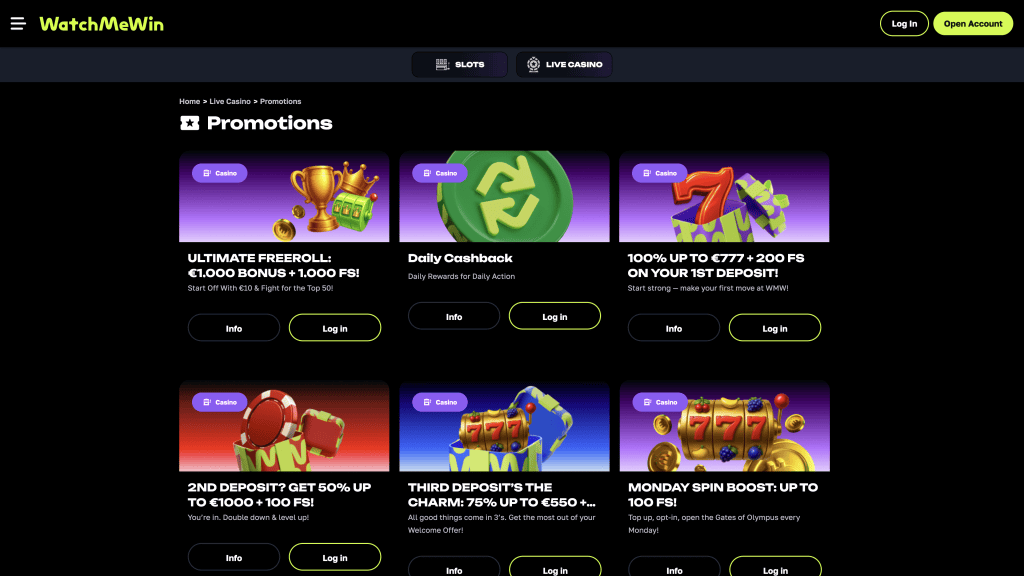Viewport: 1024px width, 576px height.
Task: Go to Home in the breadcrumb
Action: click(190, 101)
